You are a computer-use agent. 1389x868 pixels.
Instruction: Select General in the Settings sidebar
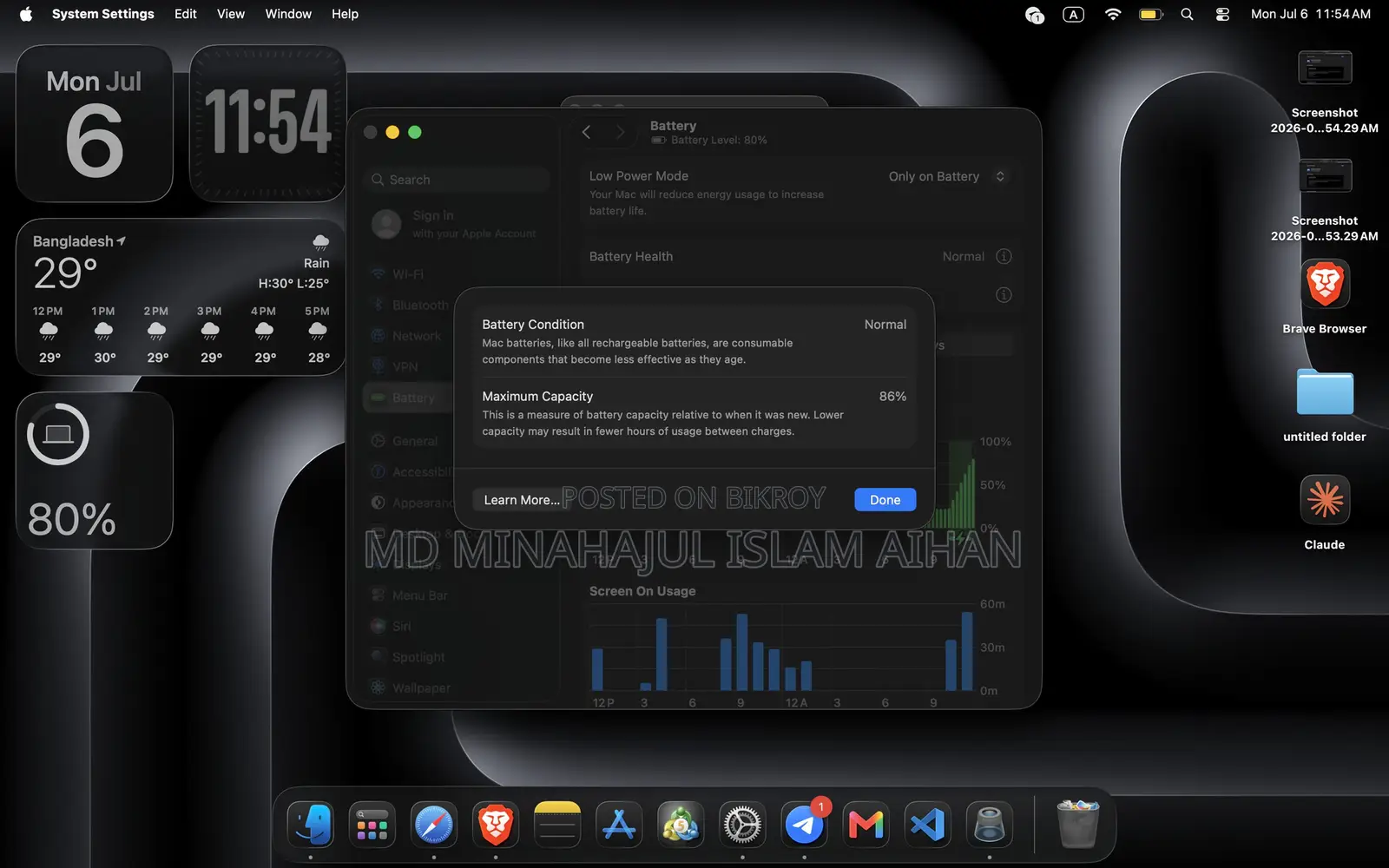[x=405, y=441]
